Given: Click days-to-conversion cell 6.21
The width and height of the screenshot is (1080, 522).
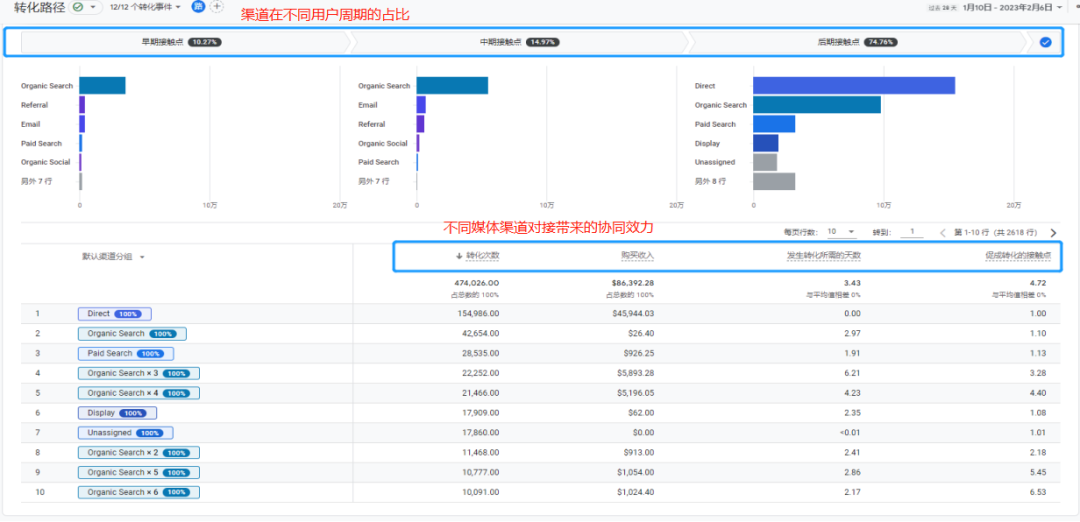Looking at the screenshot, I should coord(853,373).
